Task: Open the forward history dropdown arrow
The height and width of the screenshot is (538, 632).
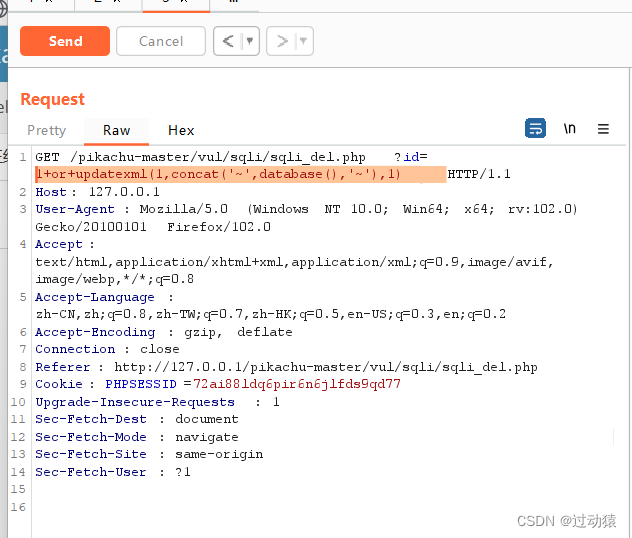Action: 304,41
